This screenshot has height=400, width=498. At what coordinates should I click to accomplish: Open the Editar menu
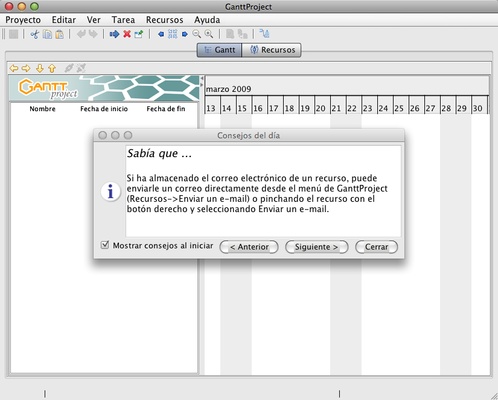[64, 20]
